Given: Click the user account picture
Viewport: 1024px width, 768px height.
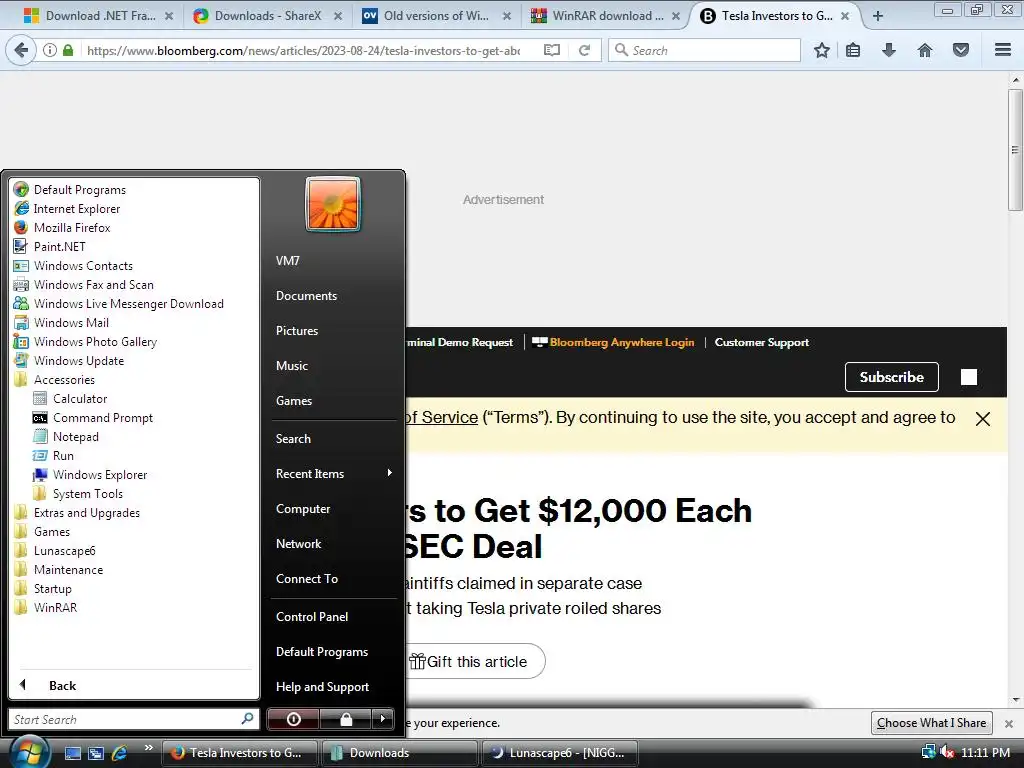Looking at the screenshot, I should click(332, 204).
